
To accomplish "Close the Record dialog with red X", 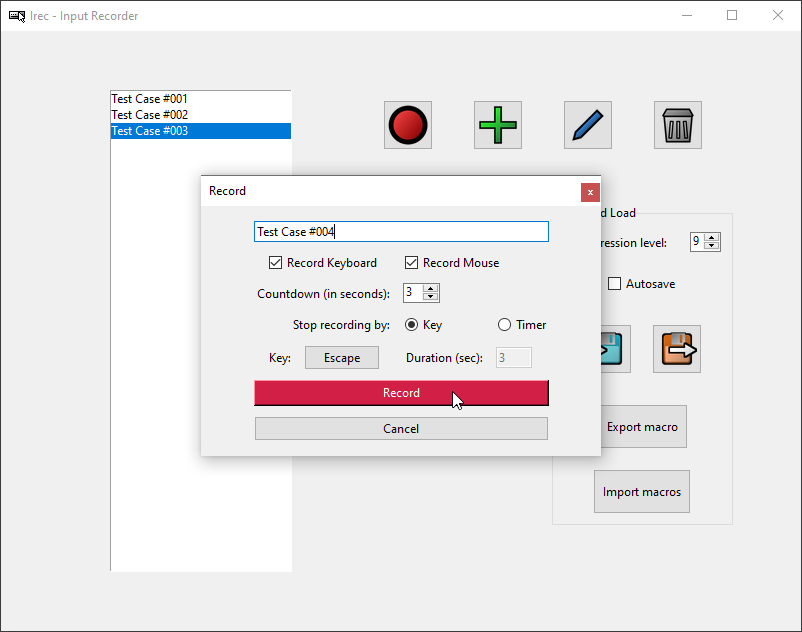I will [x=590, y=192].
